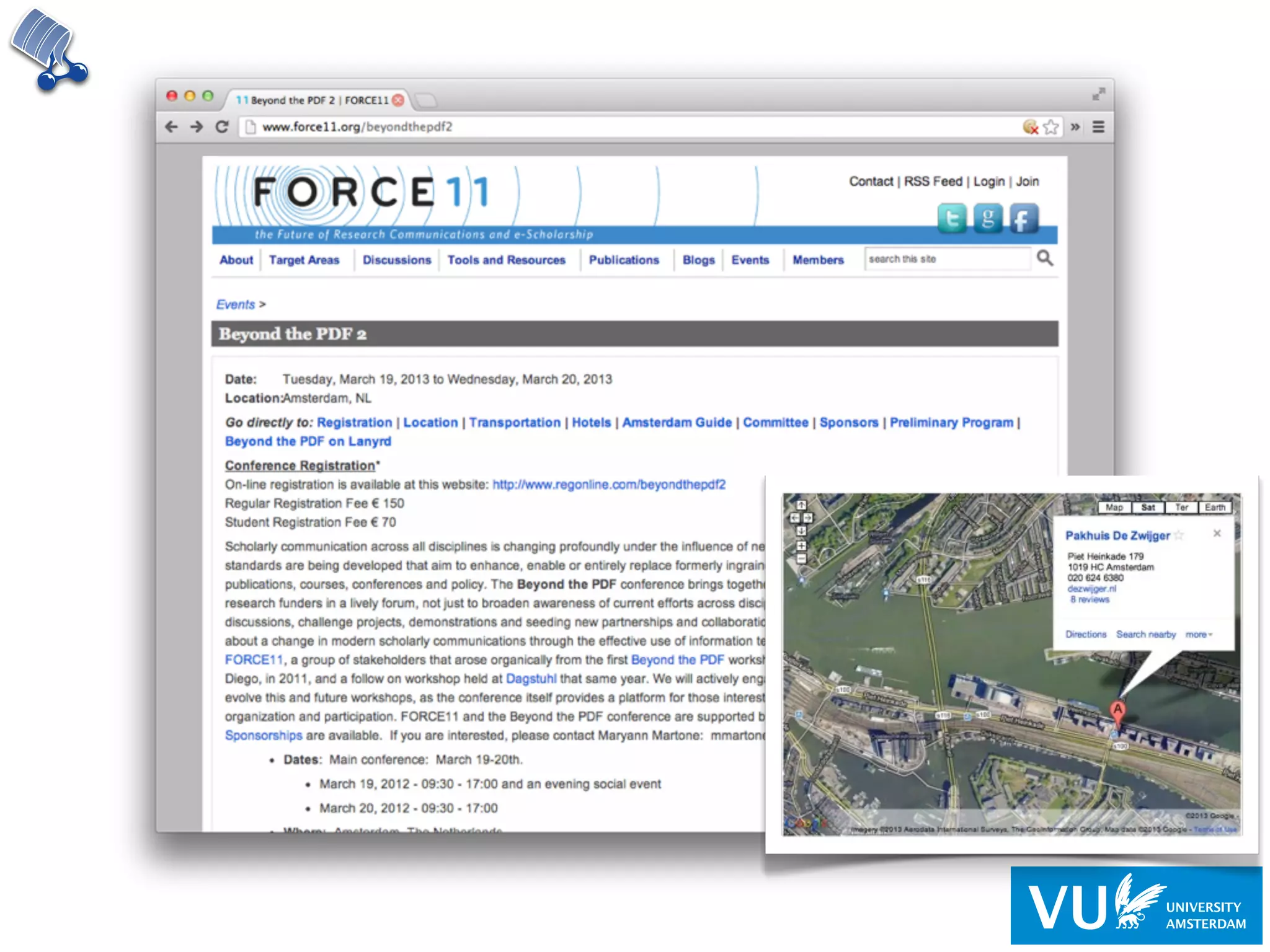This screenshot has height=952, width=1270.
Task: Switch the map to Map view
Action: 1114,508
